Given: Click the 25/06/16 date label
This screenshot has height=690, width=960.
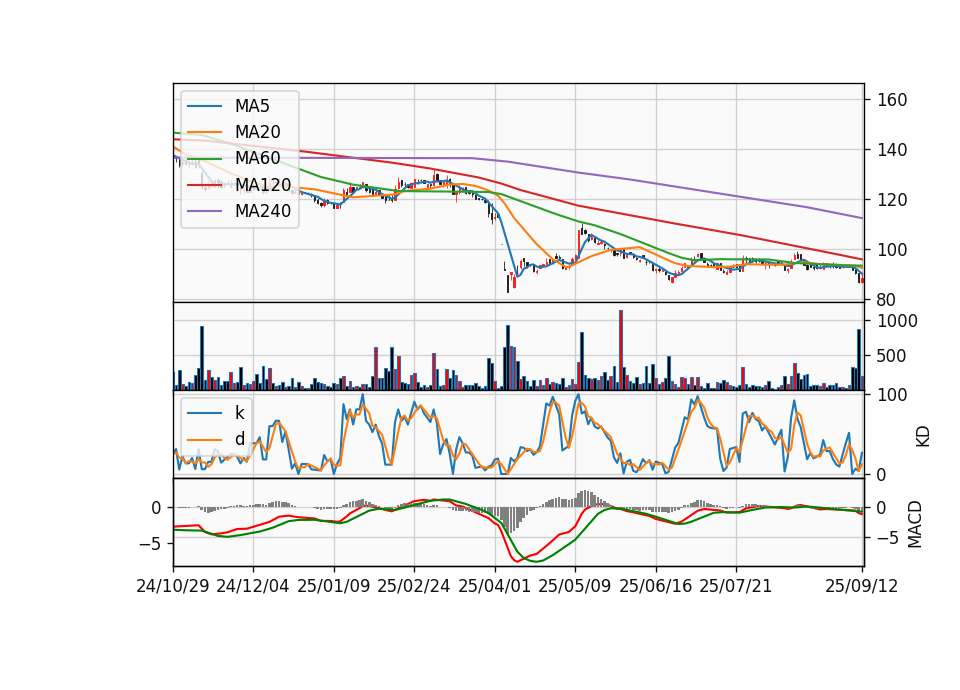Looking at the screenshot, I should click(x=656, y=586).
